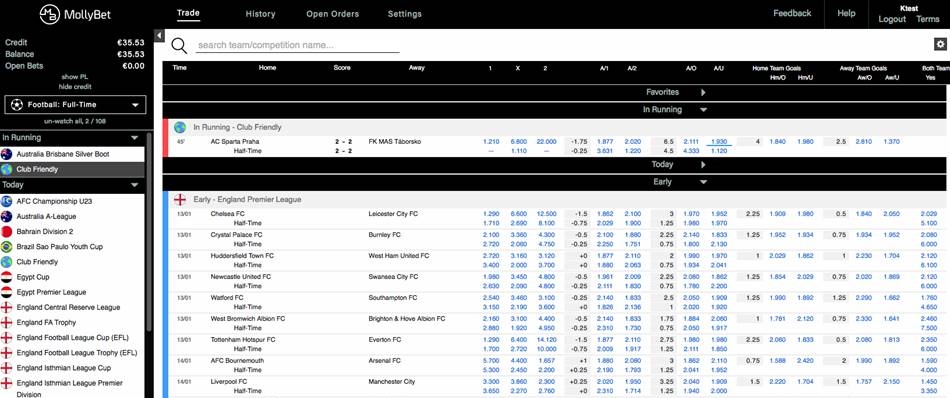Click the globe icon beside AFC Championship U23
Image resolution: width=950 pixels, height=398 pixels.
(x=7, y=201)
